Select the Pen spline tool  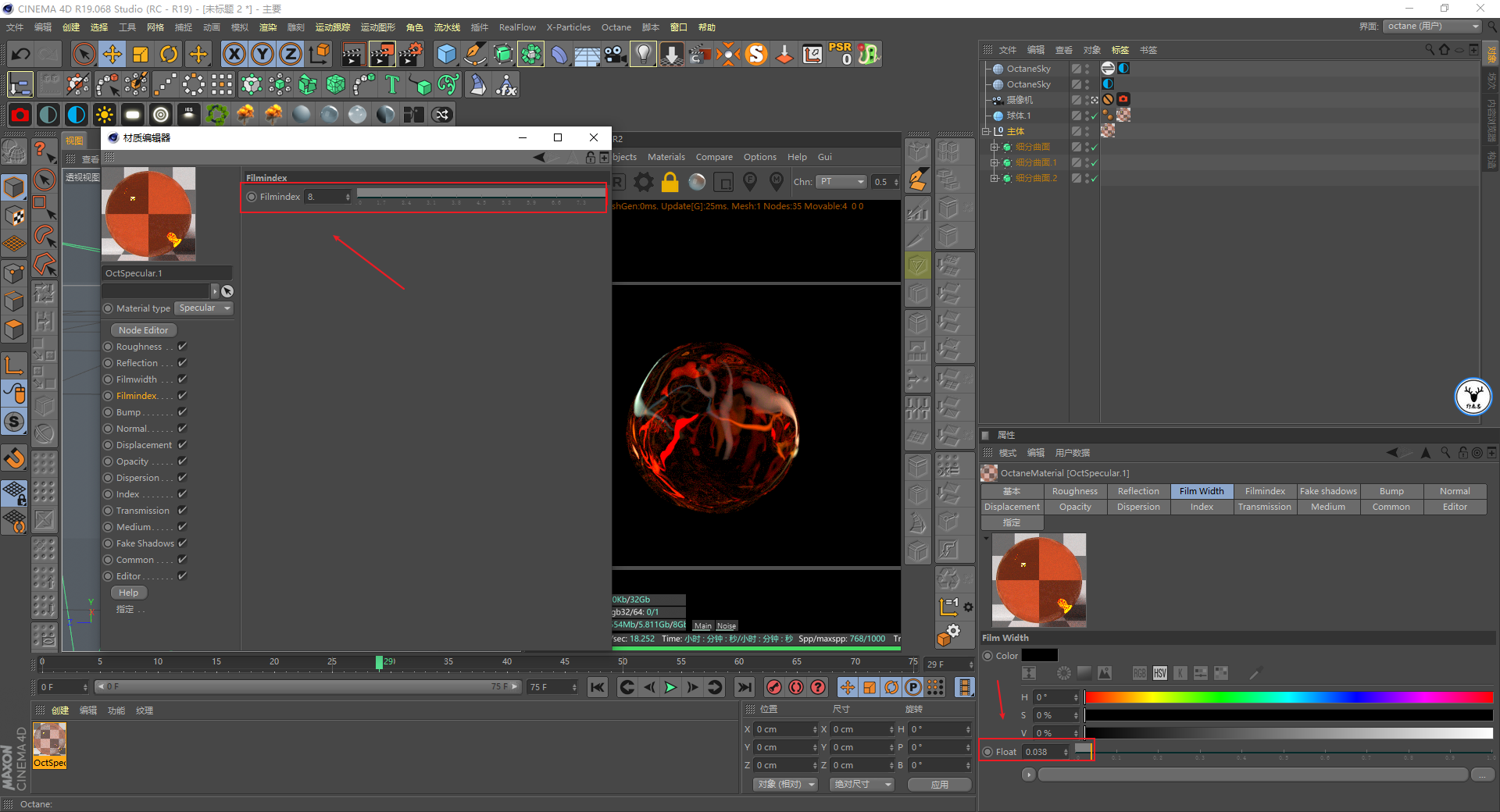pyautogui.click(x=474, y=54)
